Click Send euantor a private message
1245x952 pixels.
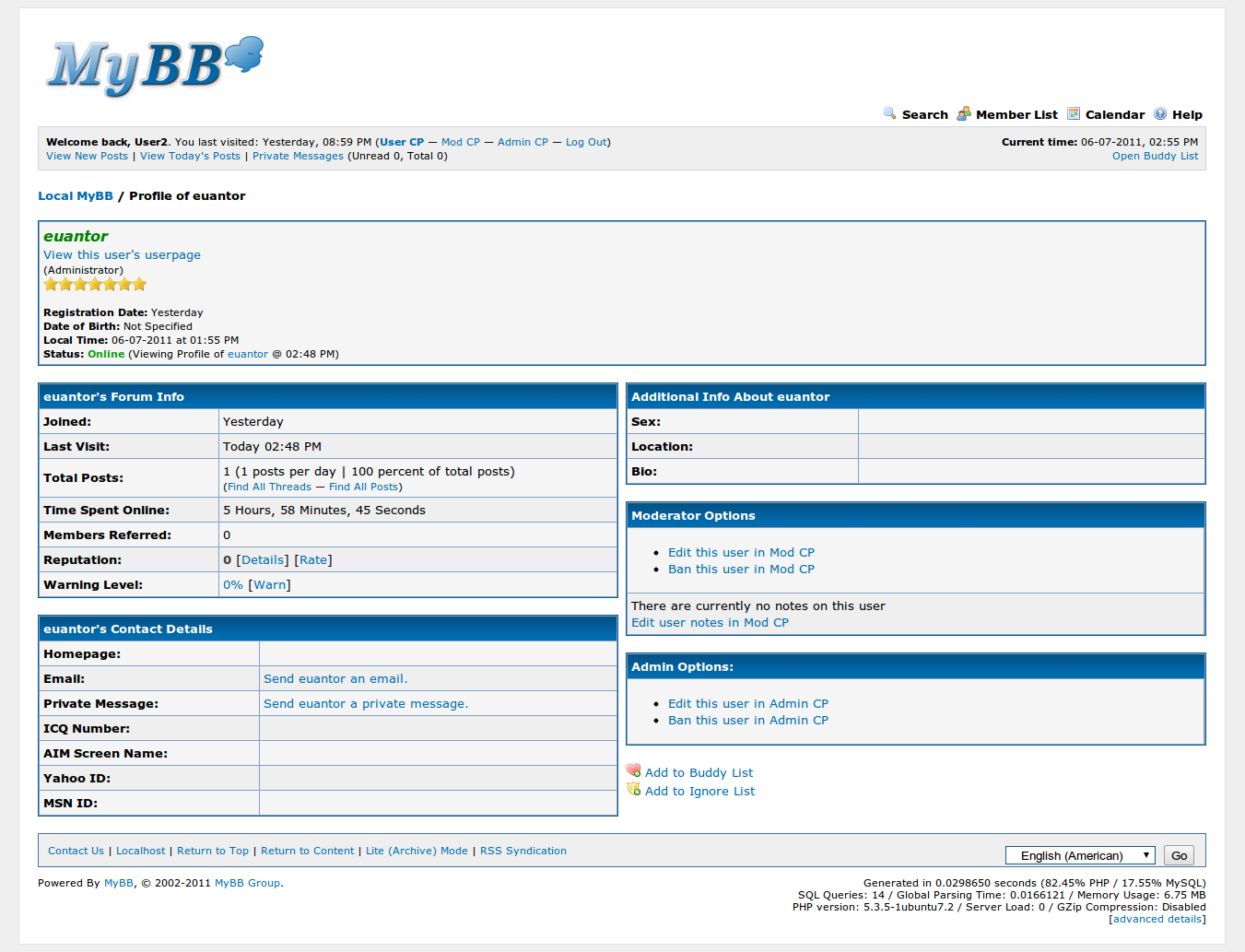pyautogui.click(x=366, y=704)
